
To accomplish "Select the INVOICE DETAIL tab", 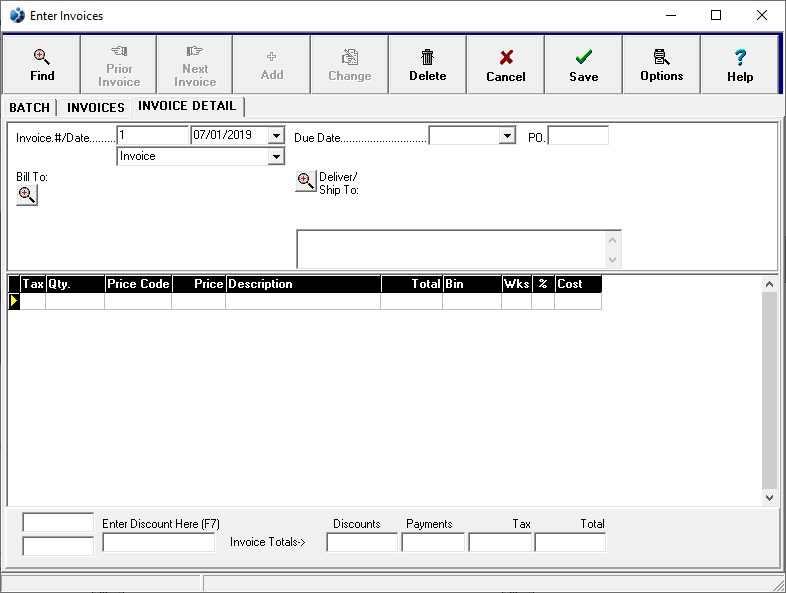I will tap(187, 106).
